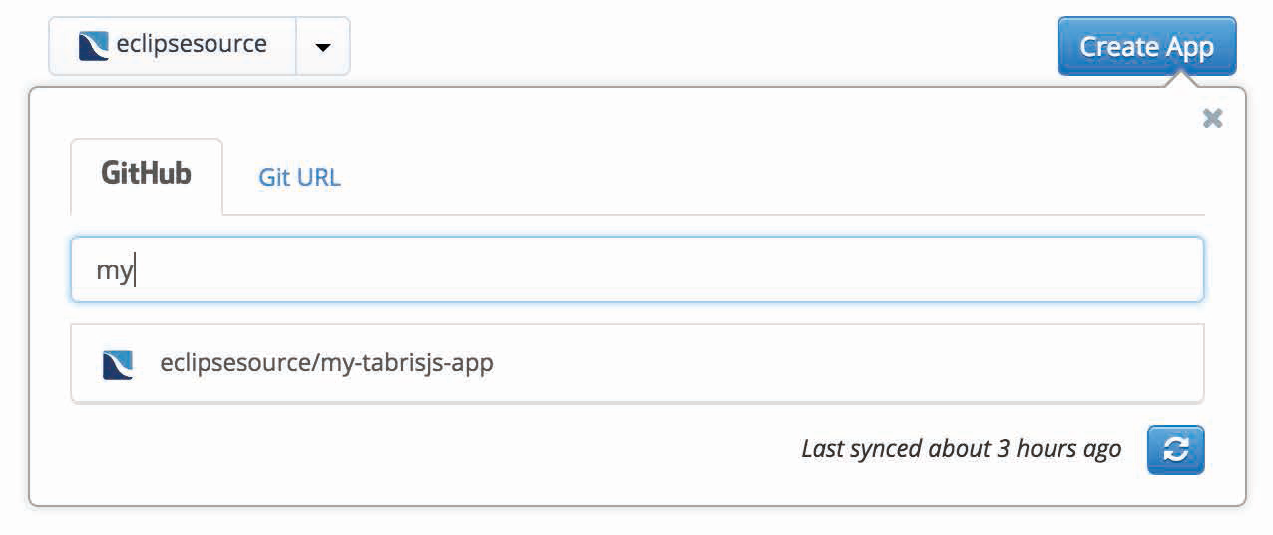The height and width of the screenshot is (535, 1273).
Task: Click the eclipsesource account name label
Action: (191, 45)
